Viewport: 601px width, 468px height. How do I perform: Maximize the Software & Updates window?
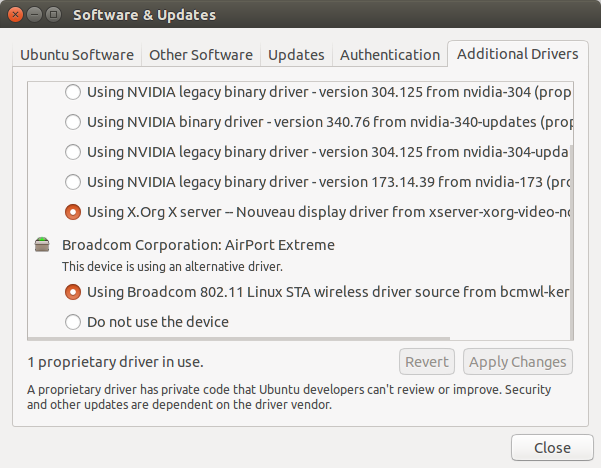point(53,15)
